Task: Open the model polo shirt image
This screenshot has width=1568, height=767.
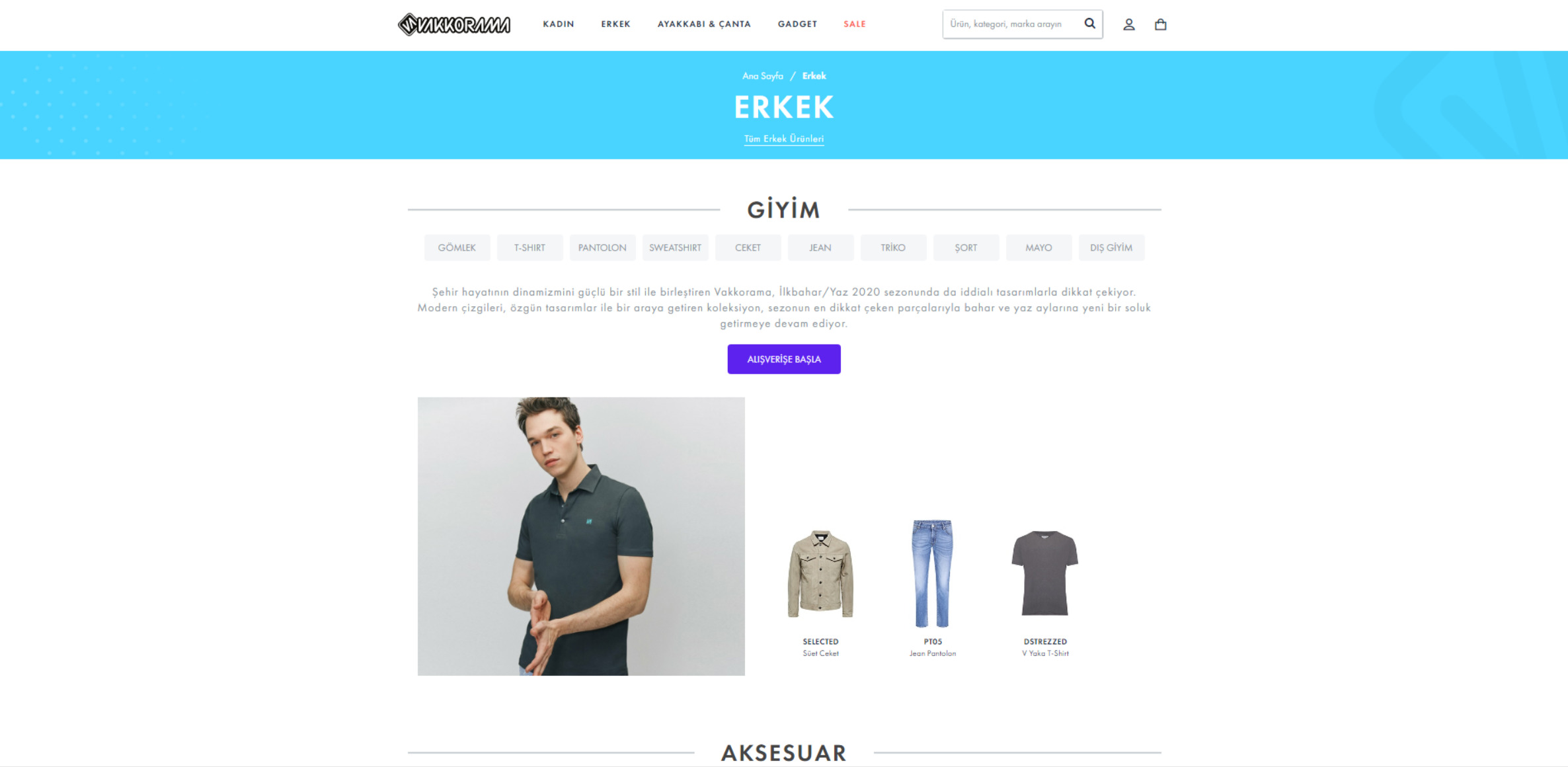Action: coord(581,536)
